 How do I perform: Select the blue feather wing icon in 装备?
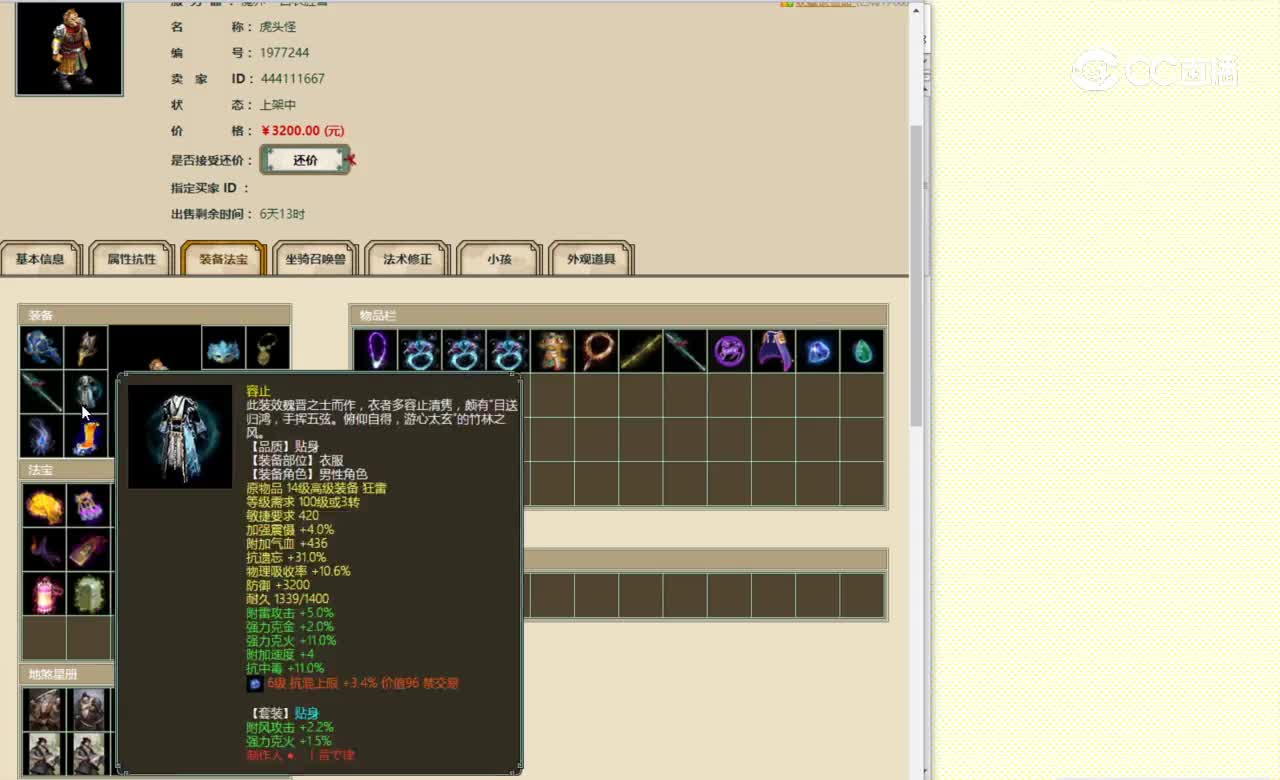(x=42, y=435)
